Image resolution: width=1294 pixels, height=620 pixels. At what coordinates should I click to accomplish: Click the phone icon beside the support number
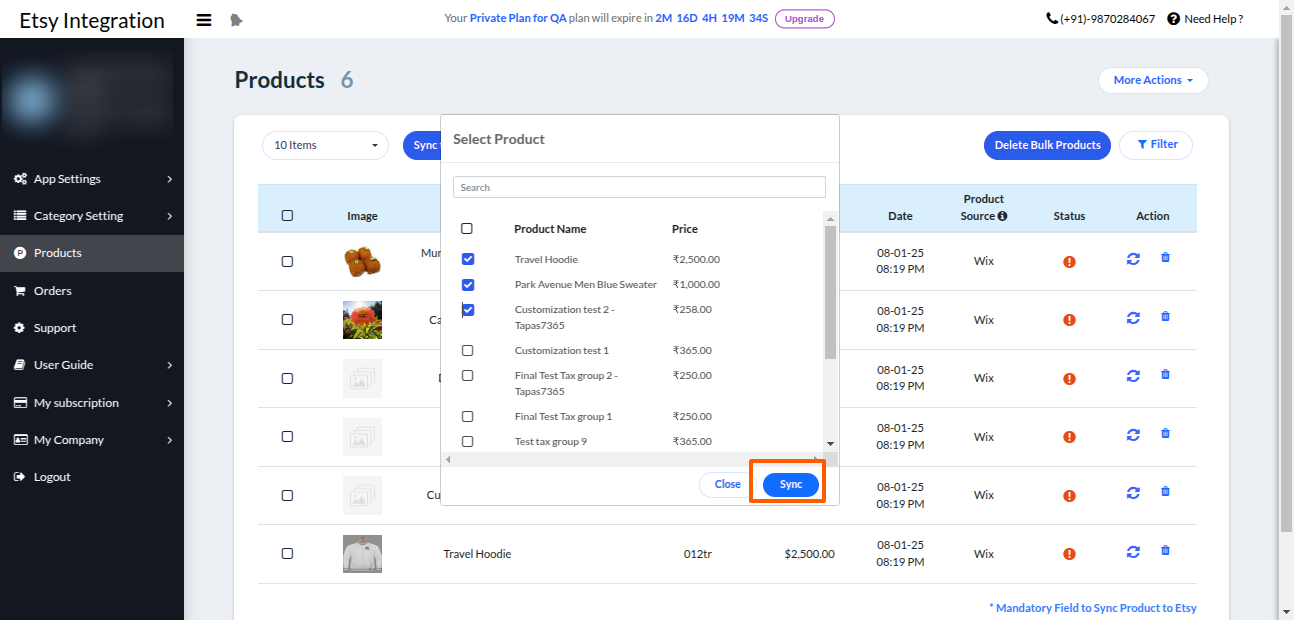pos(1050,18)
